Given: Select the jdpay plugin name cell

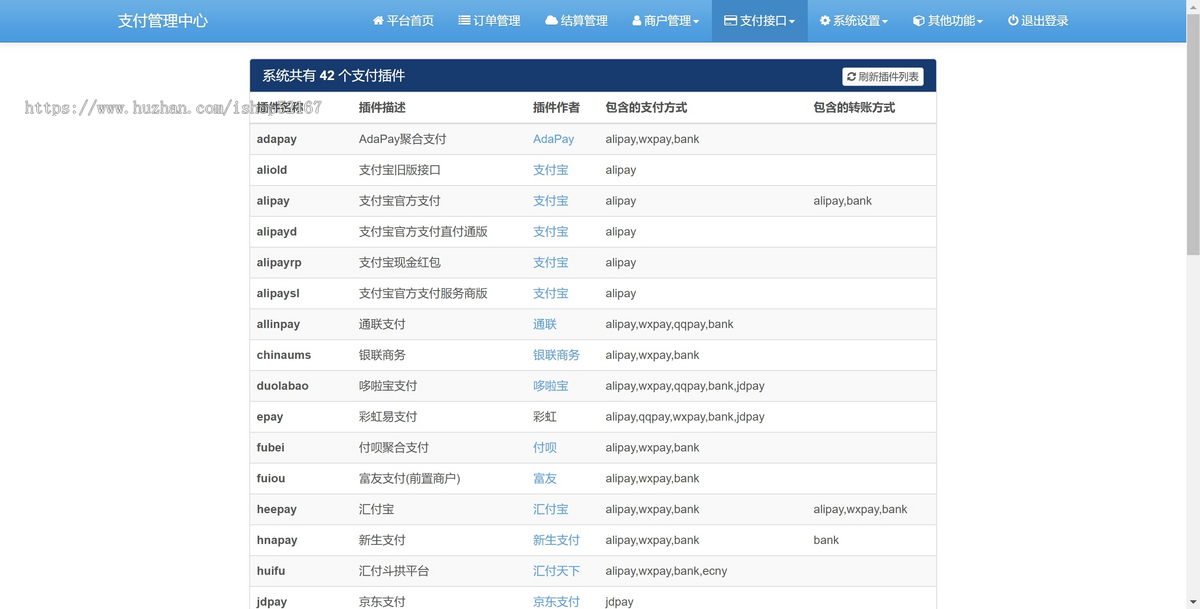Looking at the screenshot, I should pos(300,600).
